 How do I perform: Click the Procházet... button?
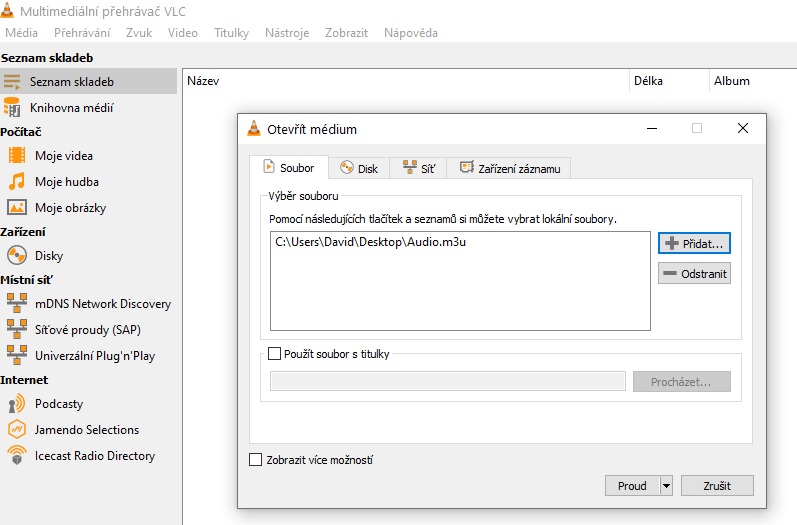point(682,382)
